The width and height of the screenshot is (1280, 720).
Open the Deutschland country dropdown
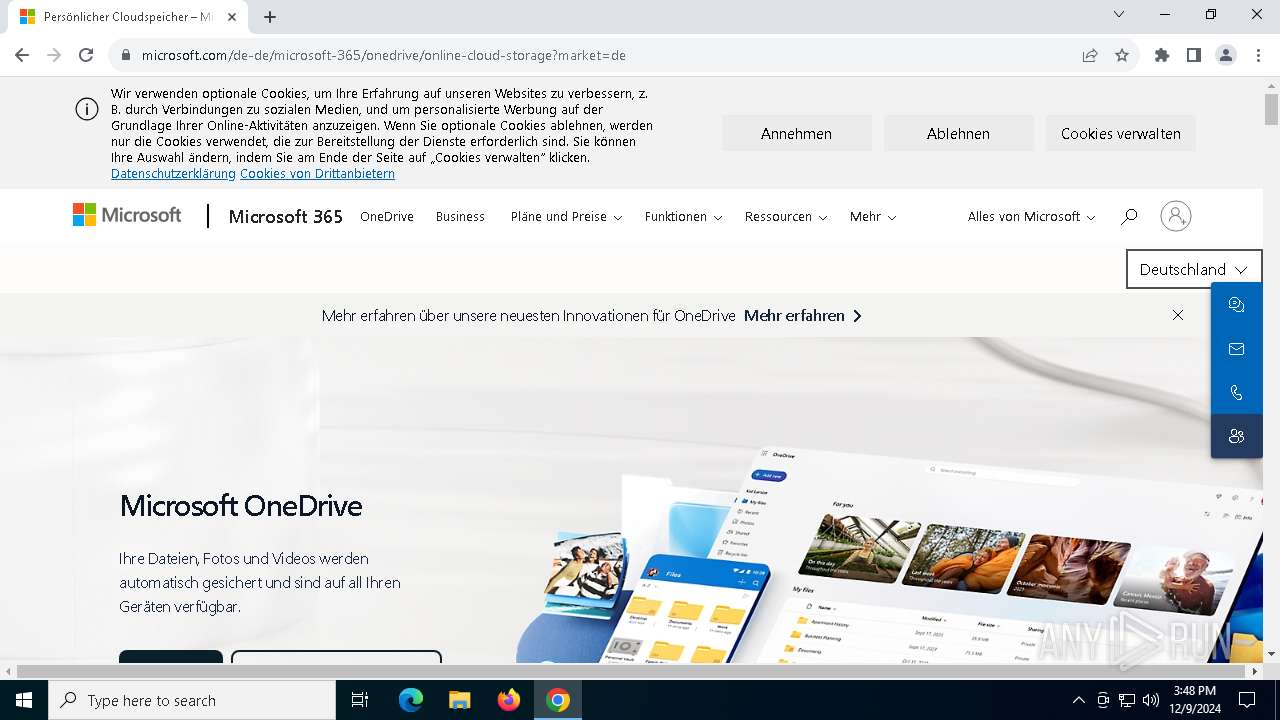click(1194, 269)
